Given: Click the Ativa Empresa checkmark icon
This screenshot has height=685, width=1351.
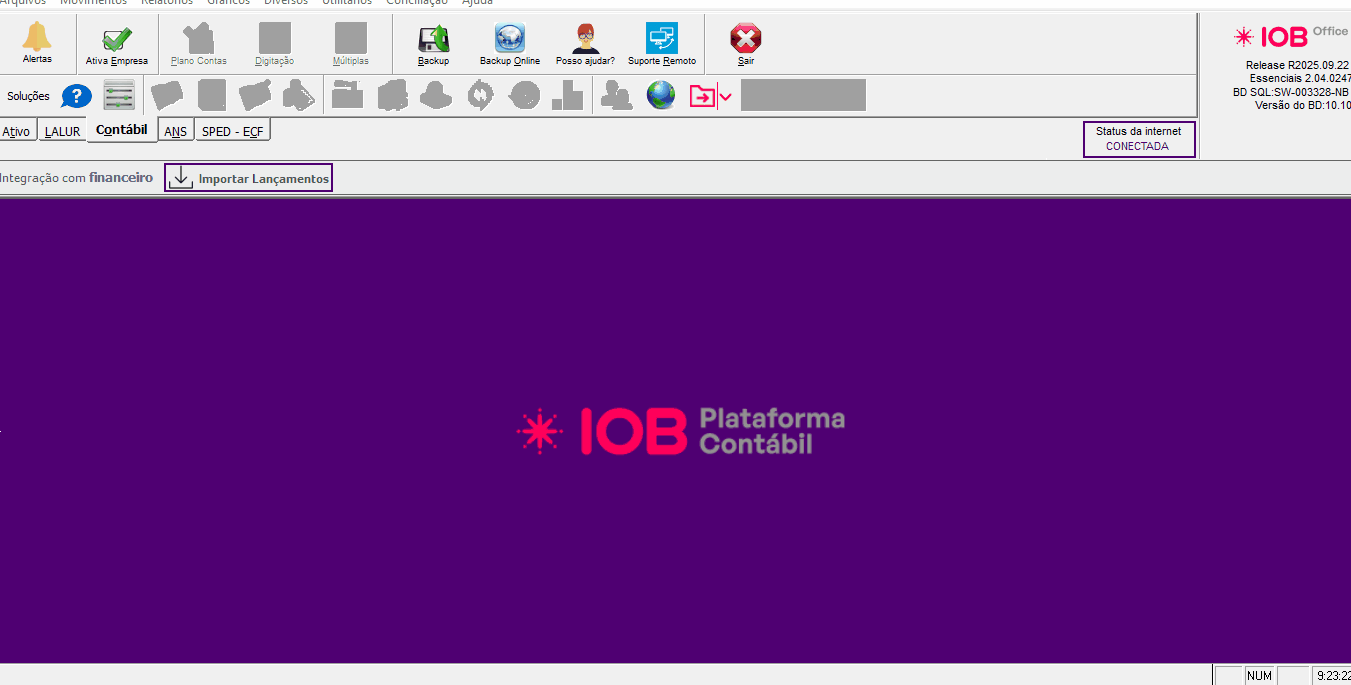Looking at the screenshot, I should pyautogui.click(x=117, y=41).
